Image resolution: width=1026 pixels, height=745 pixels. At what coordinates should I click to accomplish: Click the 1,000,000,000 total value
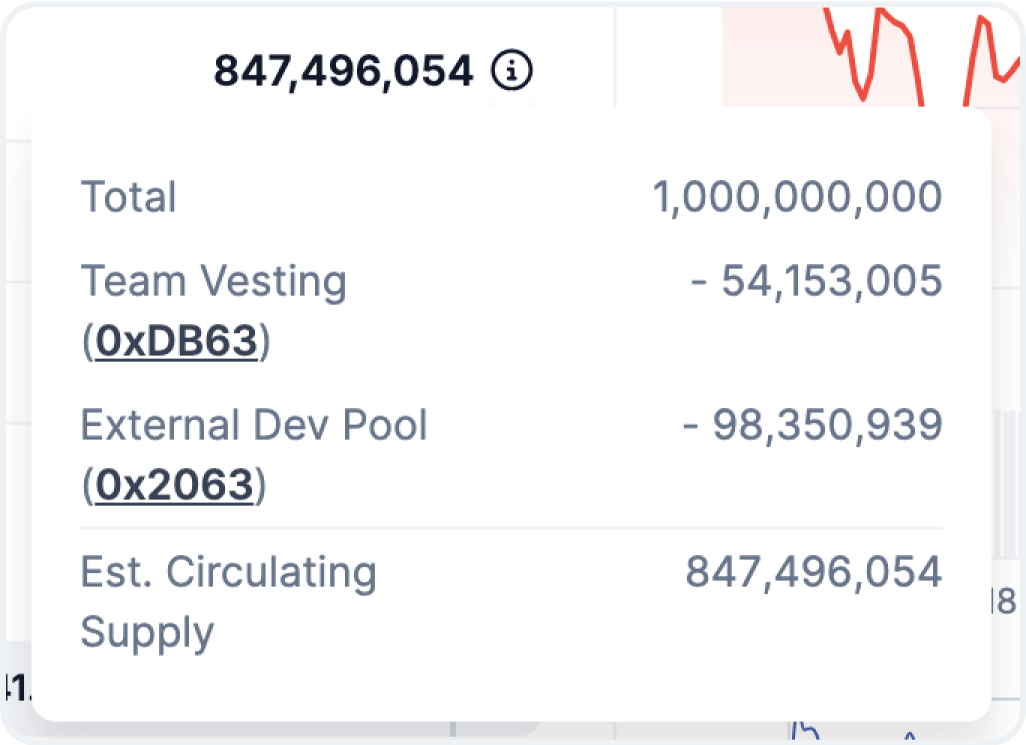click(796, 197)
